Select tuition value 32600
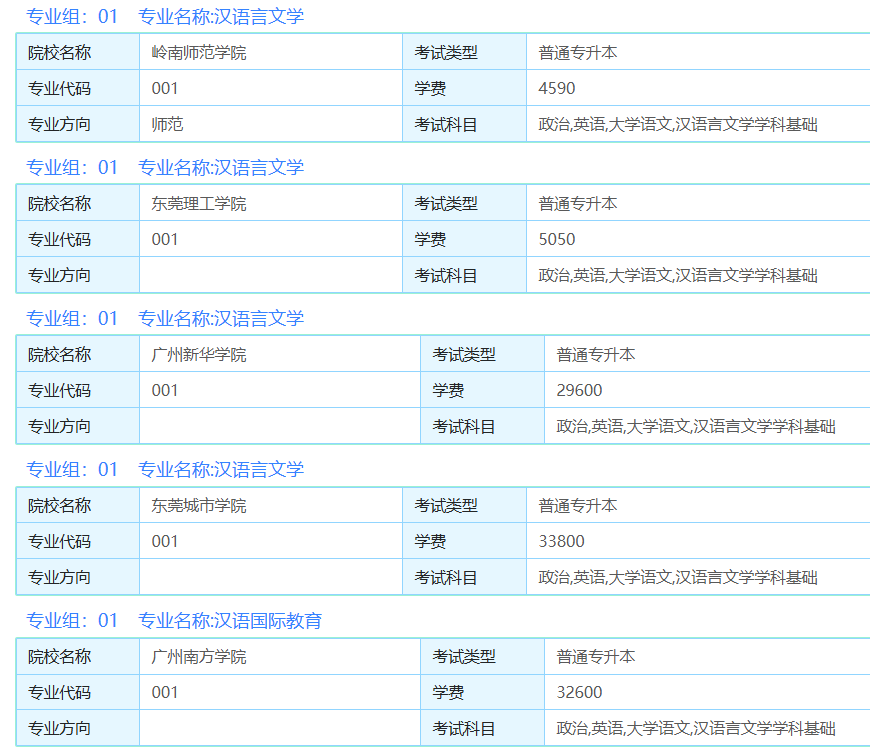Viewport: 870px width, 747px height. point(579,692)
